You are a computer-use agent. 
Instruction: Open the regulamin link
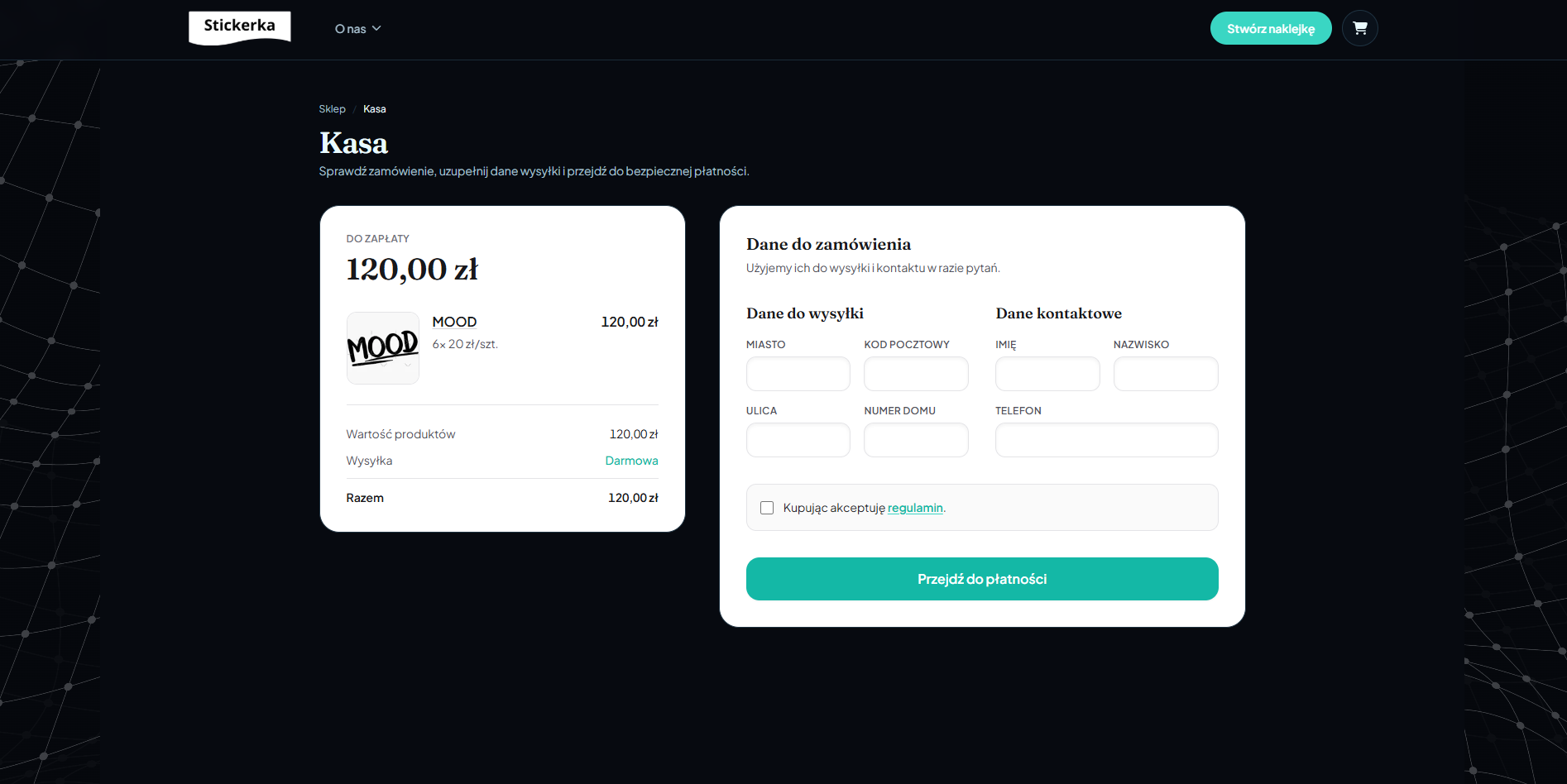[914, 508]
